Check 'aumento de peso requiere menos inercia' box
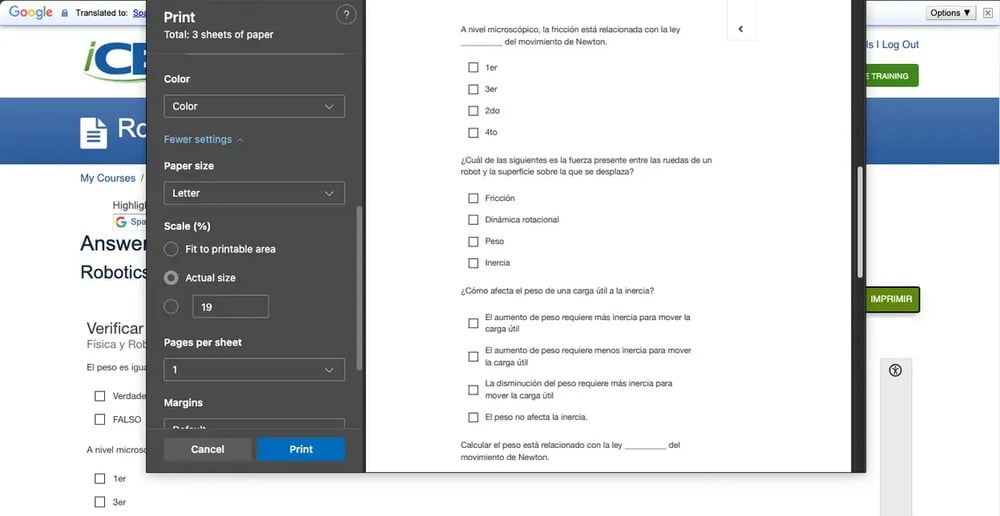The height and width of the screenshot is (516, 1000). (x=473, y=357)
